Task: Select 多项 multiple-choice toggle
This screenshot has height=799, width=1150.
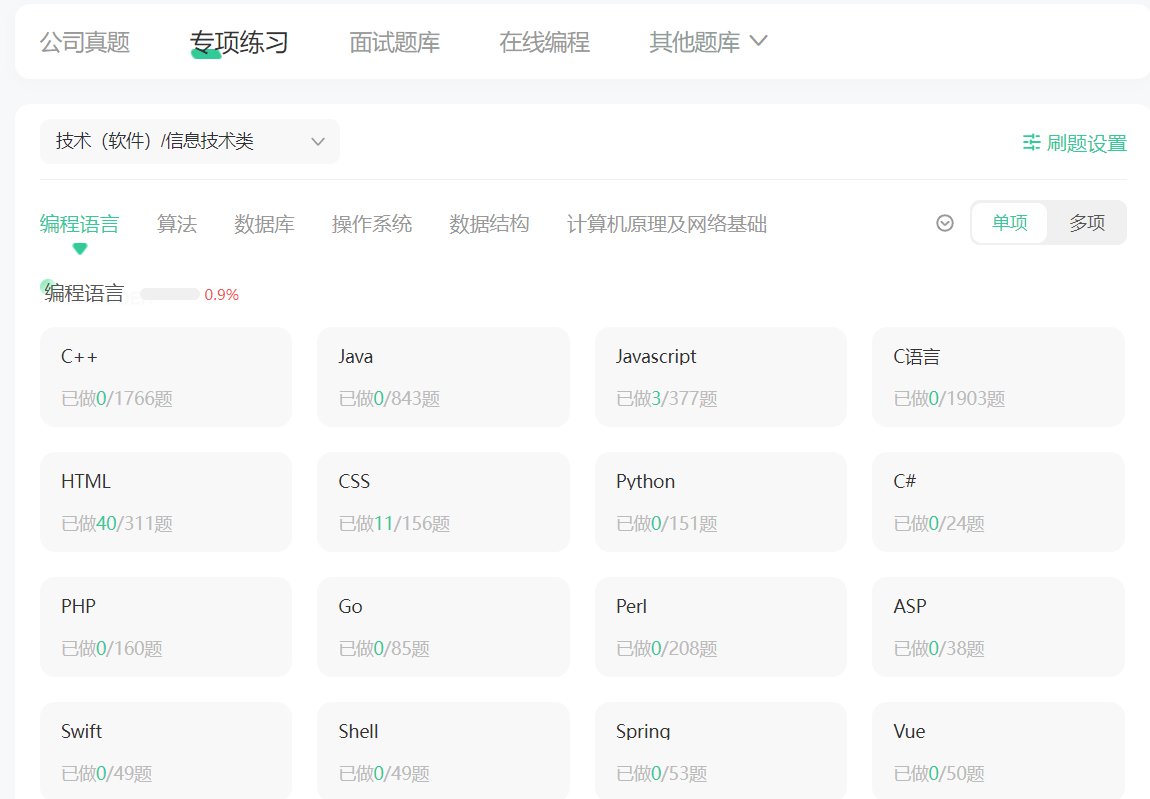Action: coord(1087,223)
